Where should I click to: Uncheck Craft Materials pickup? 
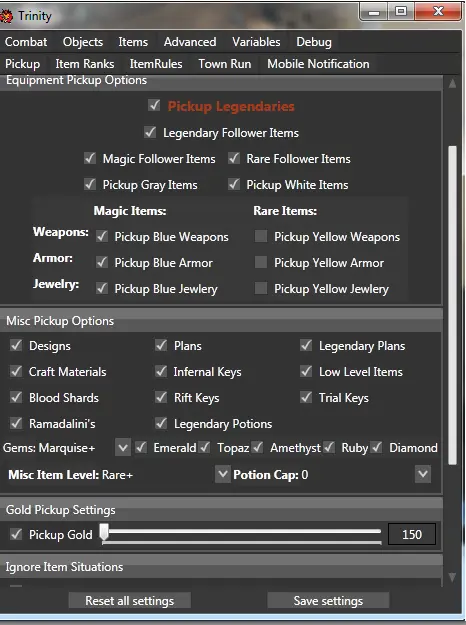[16, 371]
